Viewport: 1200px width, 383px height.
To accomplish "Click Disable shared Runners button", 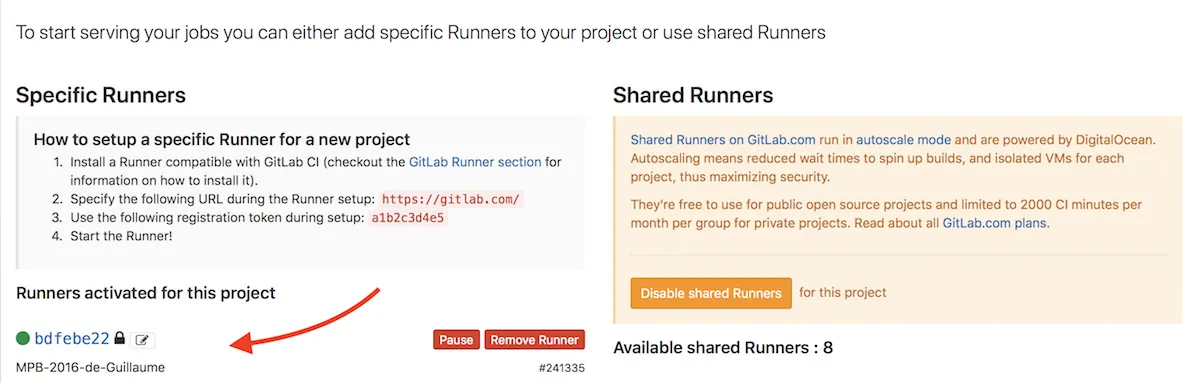I will 711,294.
